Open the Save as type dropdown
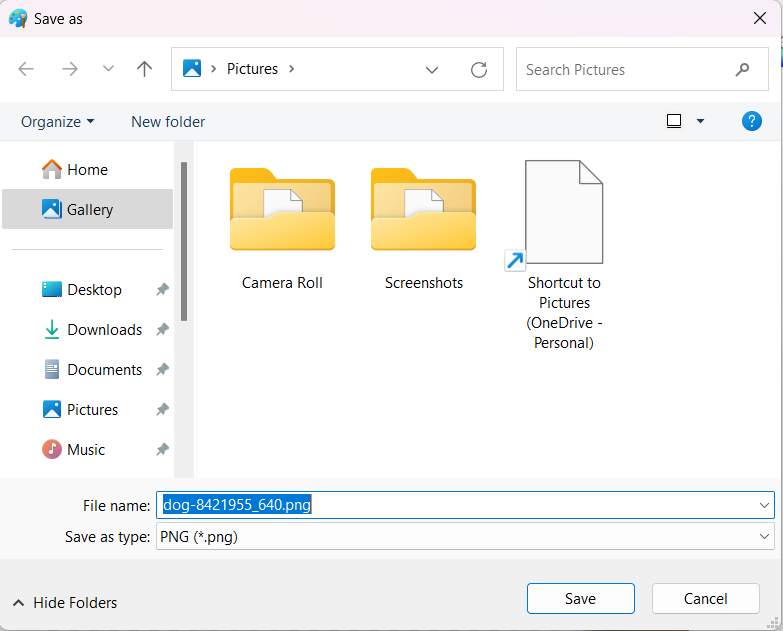The width and height of the screenshot is (783, 631). point(765,537)
